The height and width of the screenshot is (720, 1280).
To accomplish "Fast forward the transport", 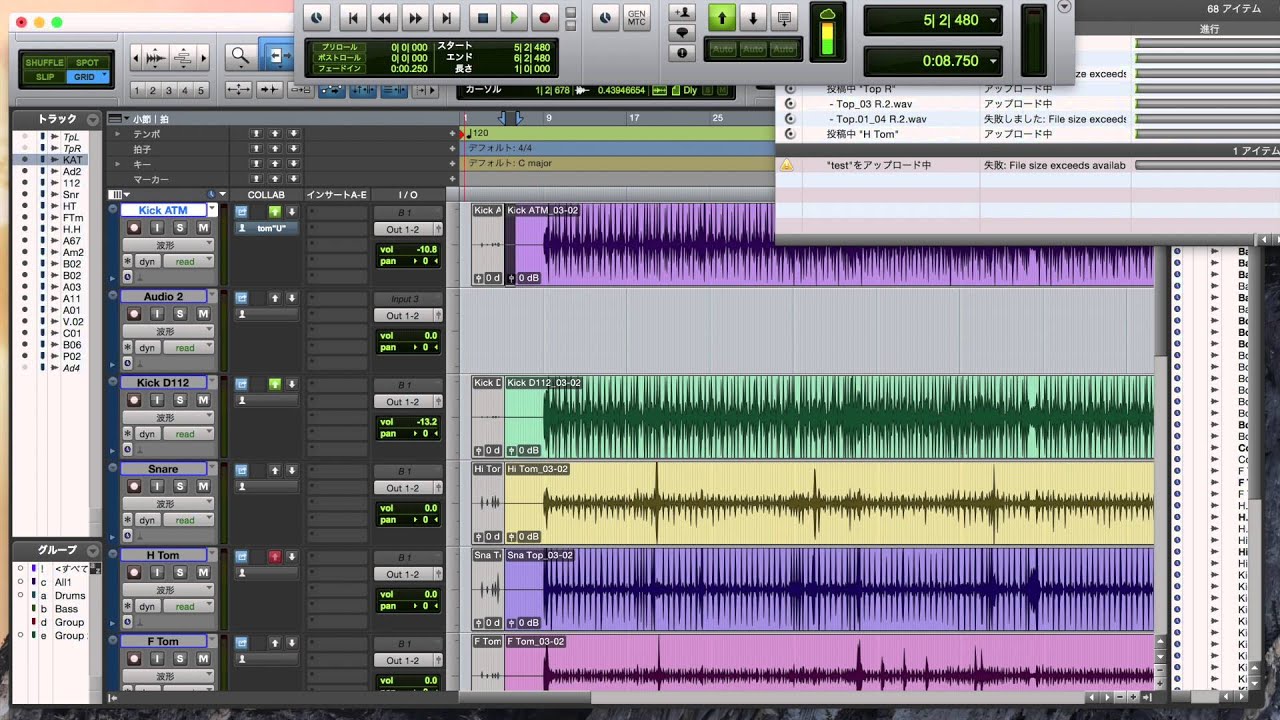I will click(415, 17).
